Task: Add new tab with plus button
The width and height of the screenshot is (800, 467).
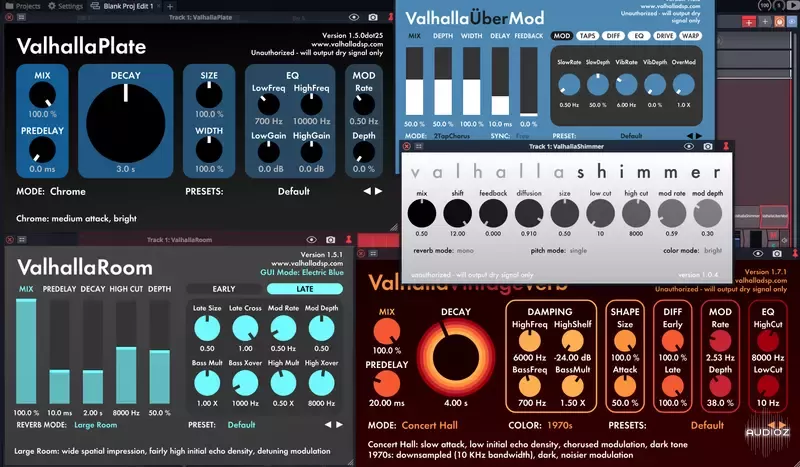Action: pyautogui.click(x=170, y=6)
